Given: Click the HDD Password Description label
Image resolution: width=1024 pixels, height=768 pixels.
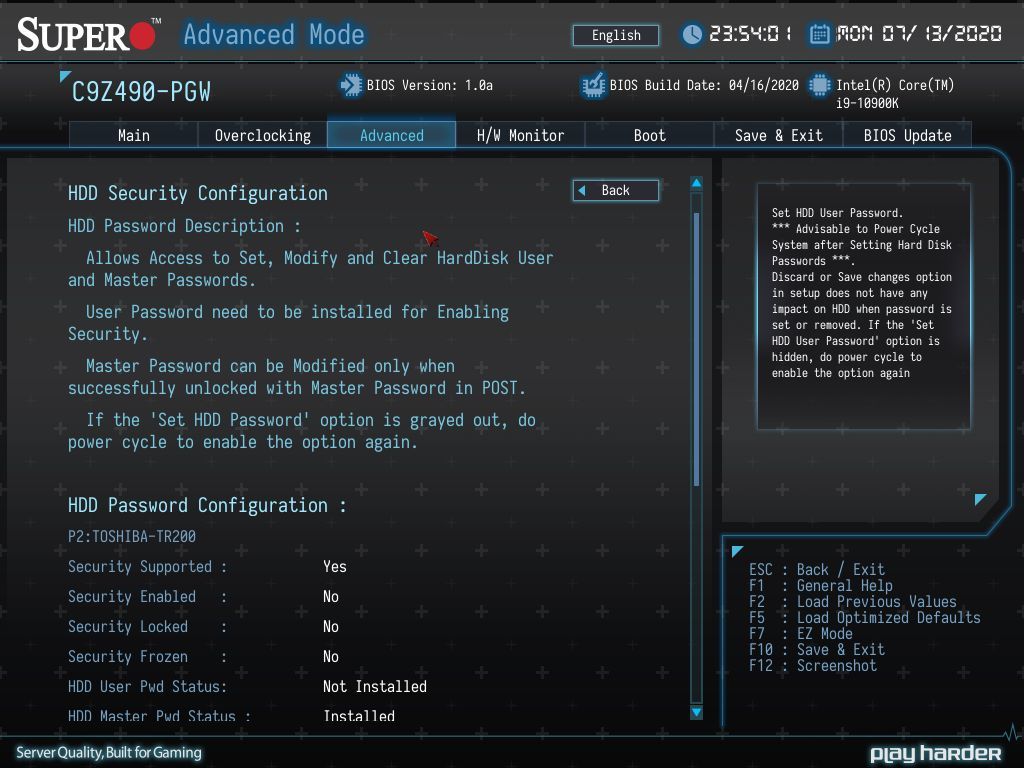Looking at the screenshot, I should 184,226.
